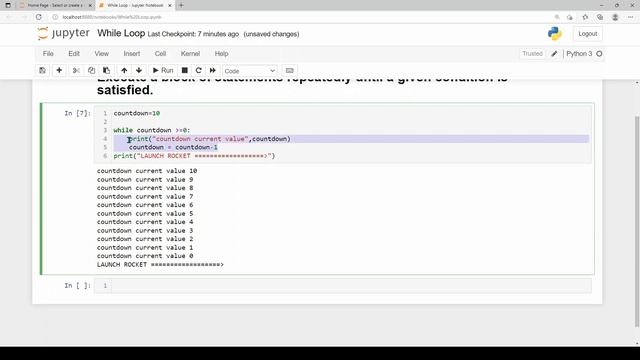The width and height of the screenshot is (640, 360).
Task: Open the Edit menu
Action: (x=74, y=54)
